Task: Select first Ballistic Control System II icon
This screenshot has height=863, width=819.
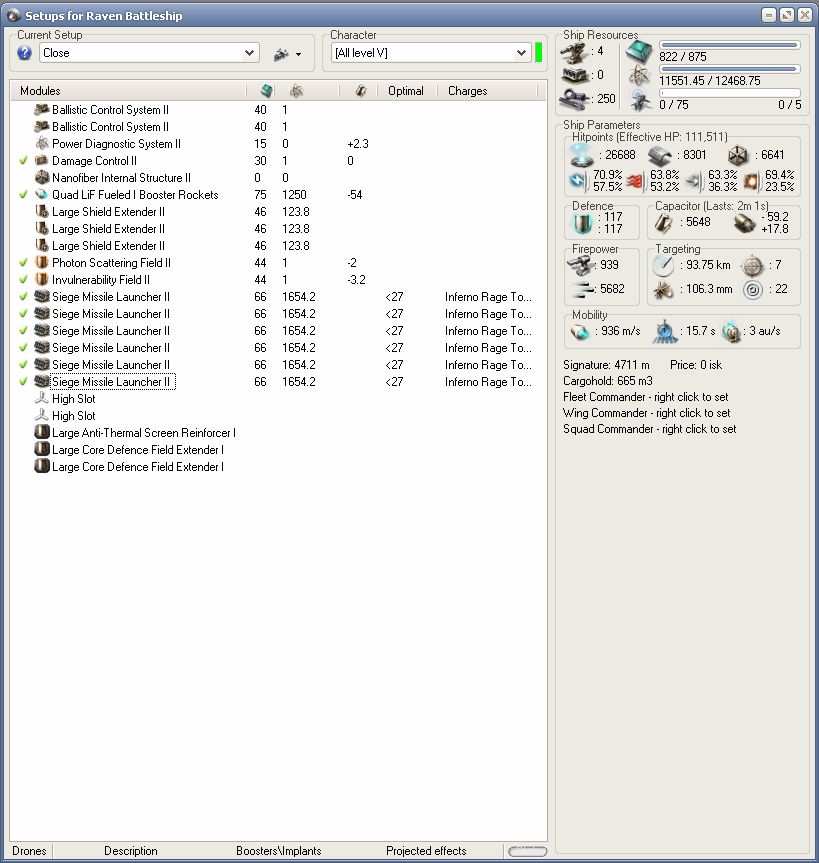Action: tap(42, 110)
